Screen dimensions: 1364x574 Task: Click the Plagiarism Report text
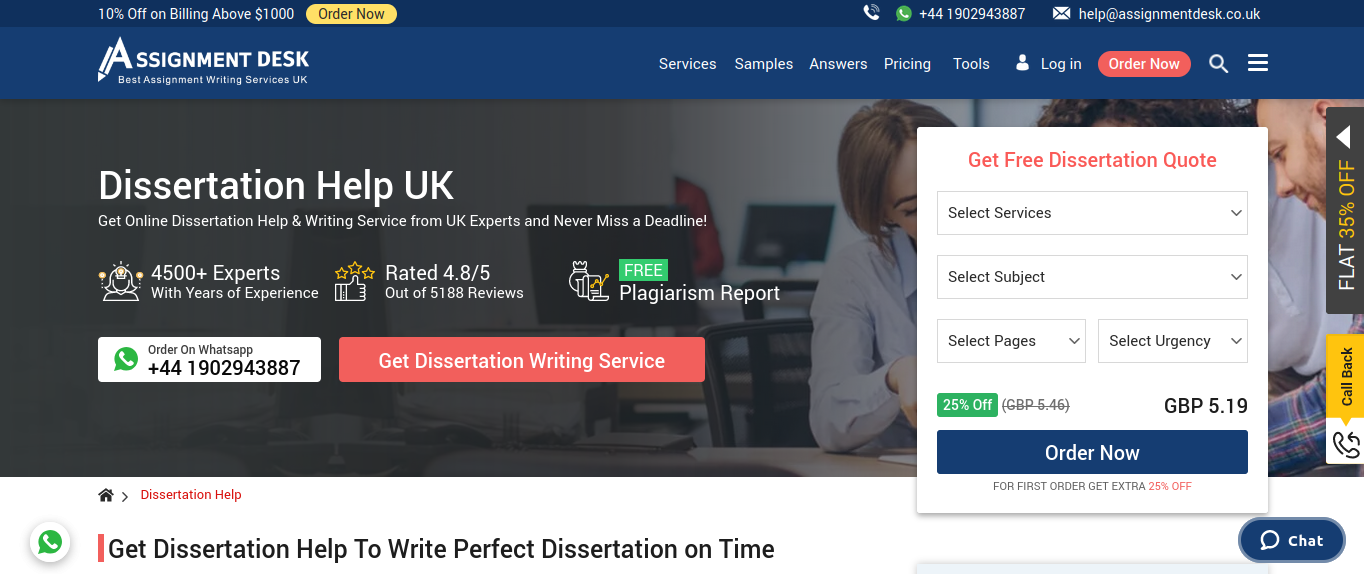699,293
